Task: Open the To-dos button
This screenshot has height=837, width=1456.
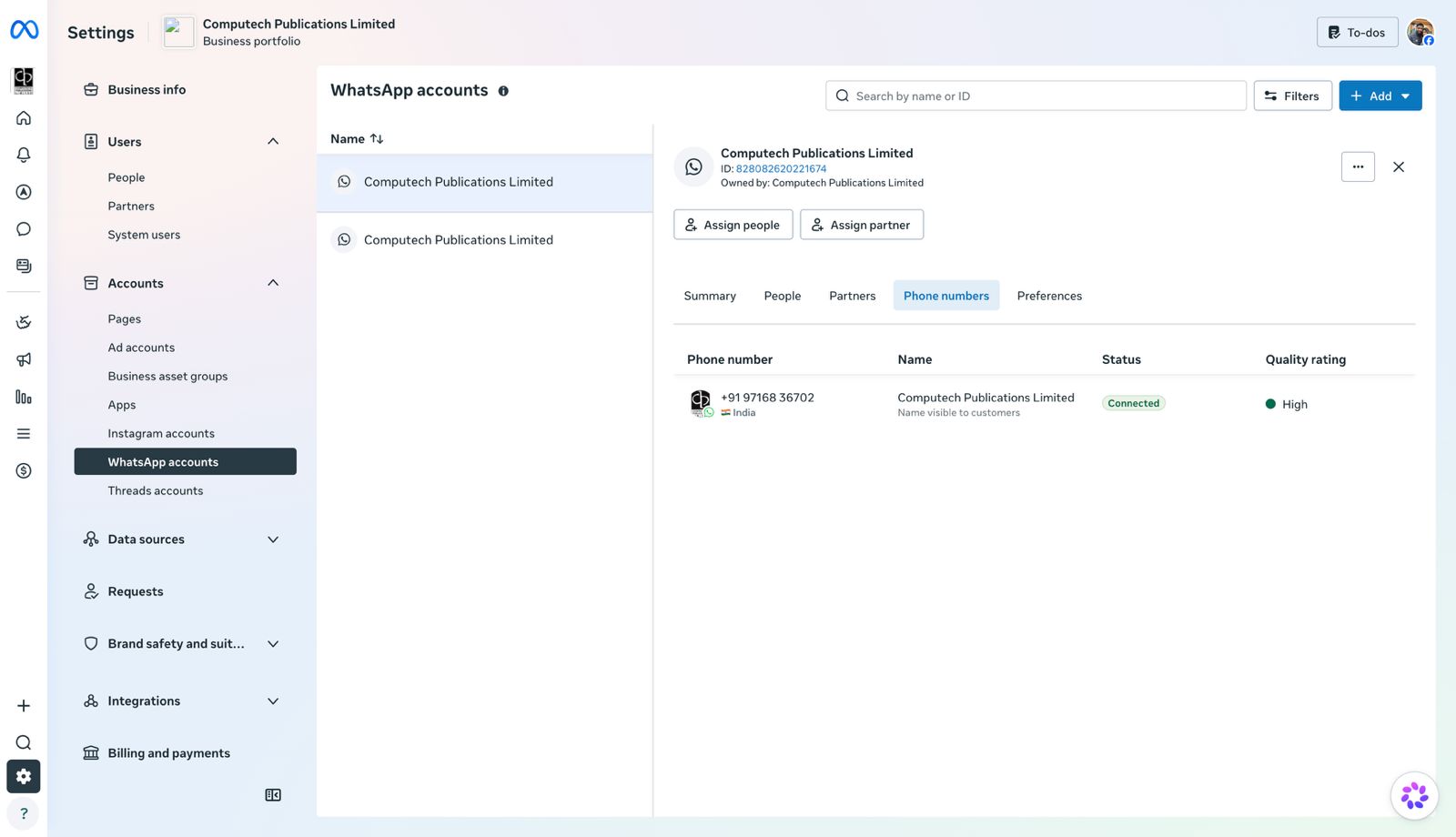Action: click(x=1357, y=33)
